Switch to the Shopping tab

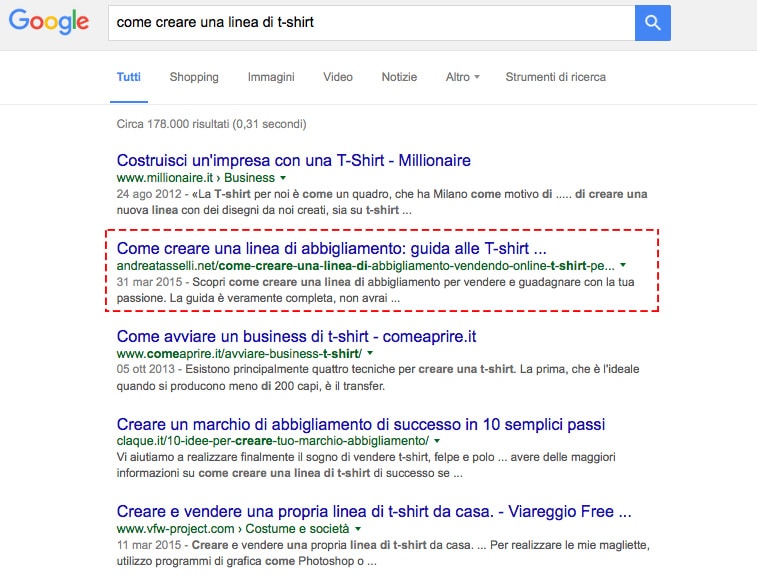click(x=194, y=77)
